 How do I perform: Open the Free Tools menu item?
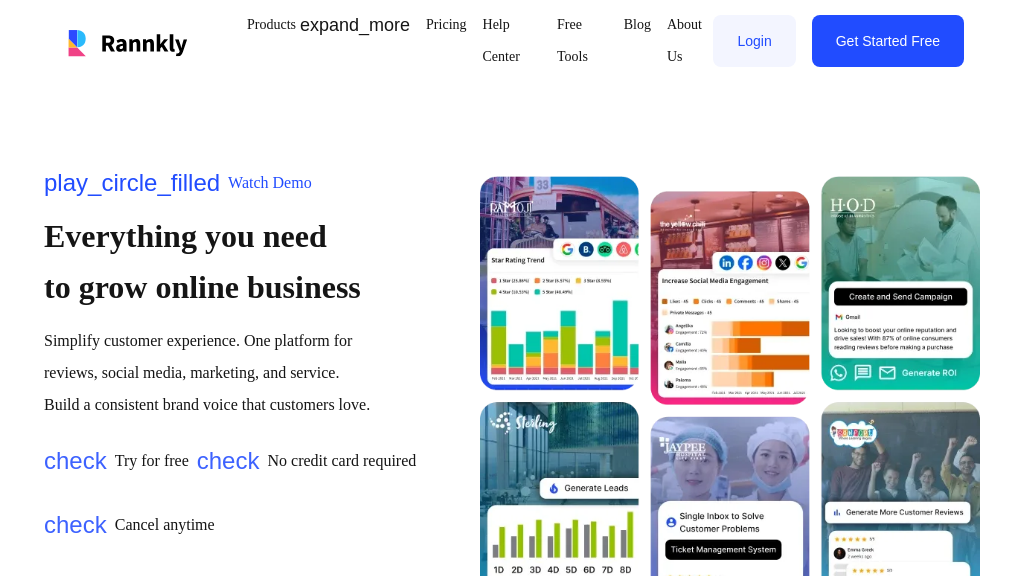pos(572,40)
